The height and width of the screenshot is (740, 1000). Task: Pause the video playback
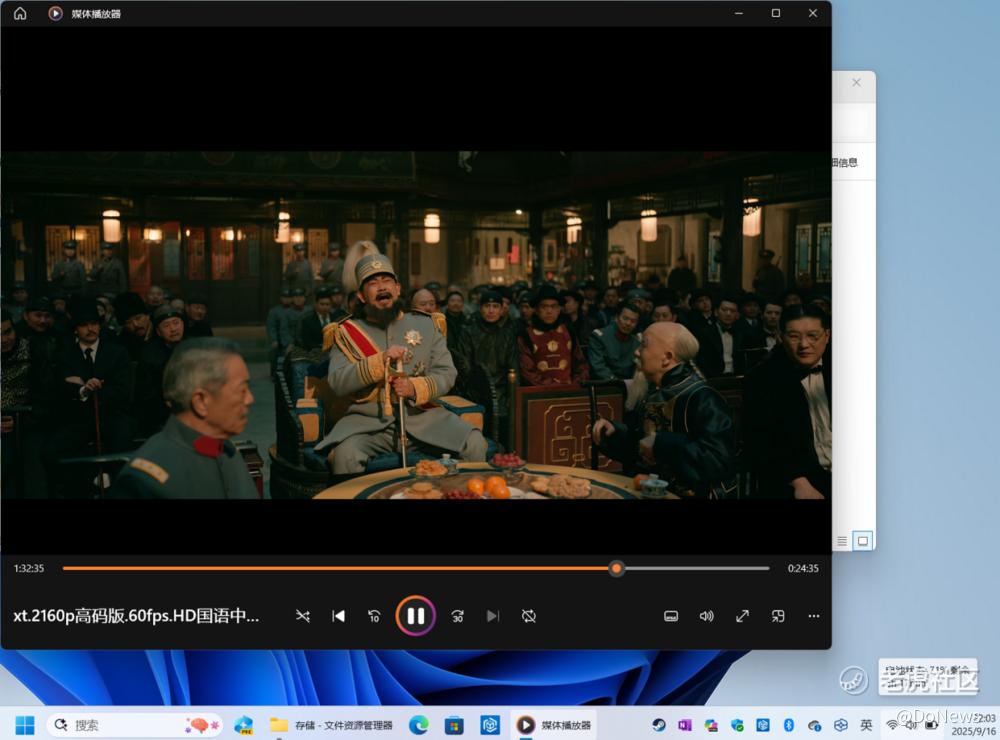point(416,616)
